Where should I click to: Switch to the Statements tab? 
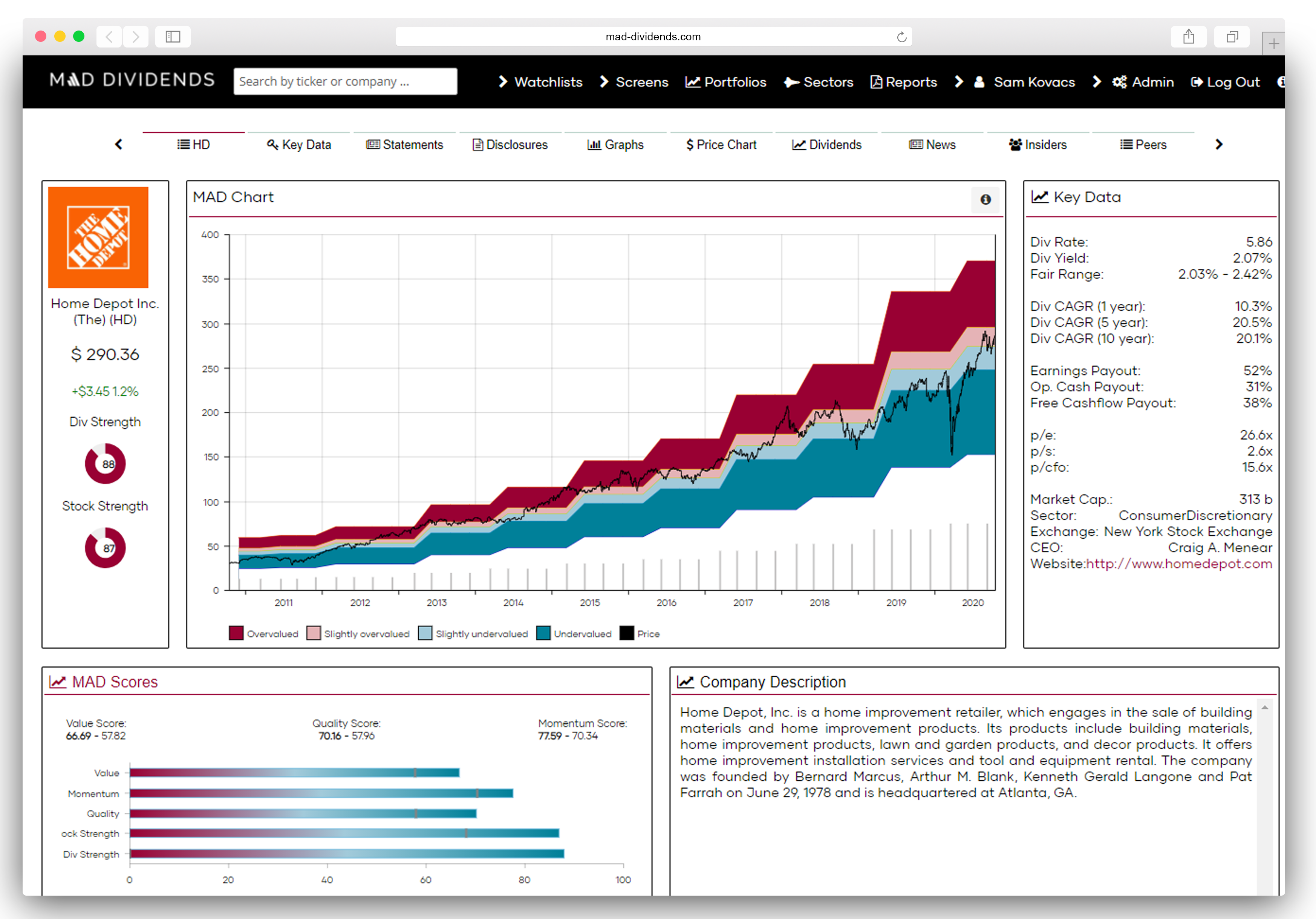[x=405, y=144]
